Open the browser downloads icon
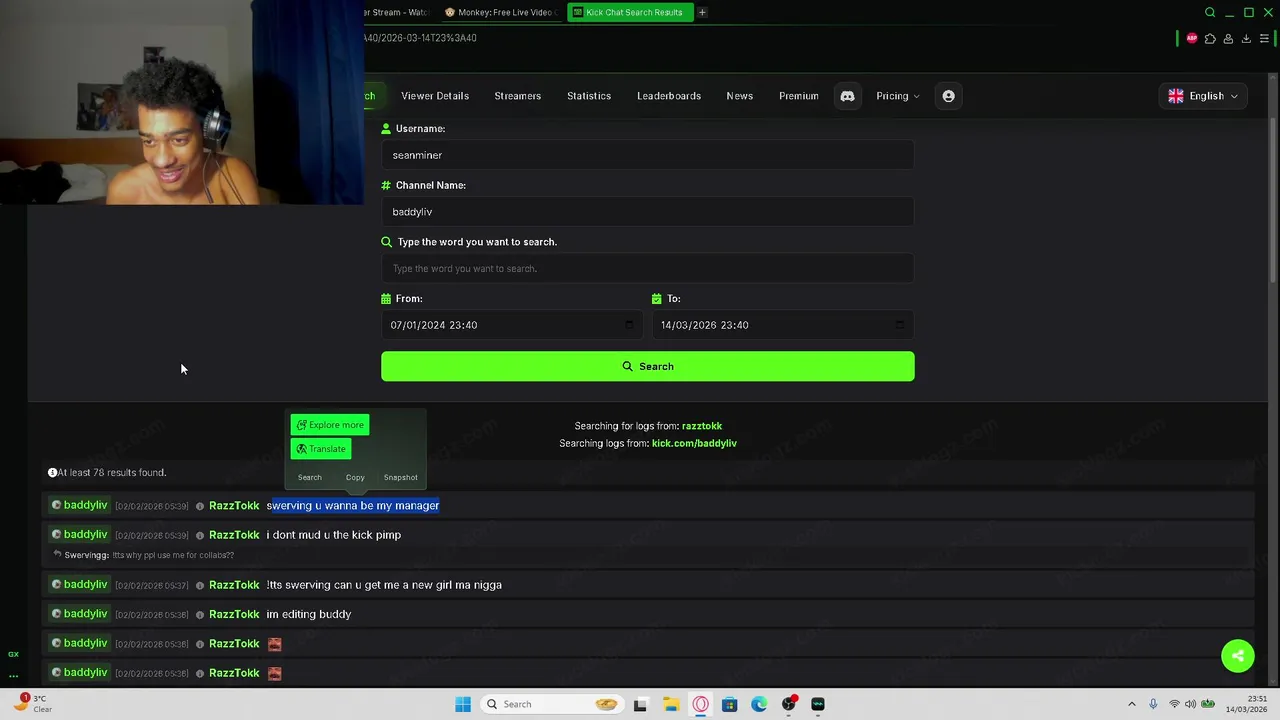Image resolution: width=1280 pixels, height=720 pixels. tap(1246, 38)
